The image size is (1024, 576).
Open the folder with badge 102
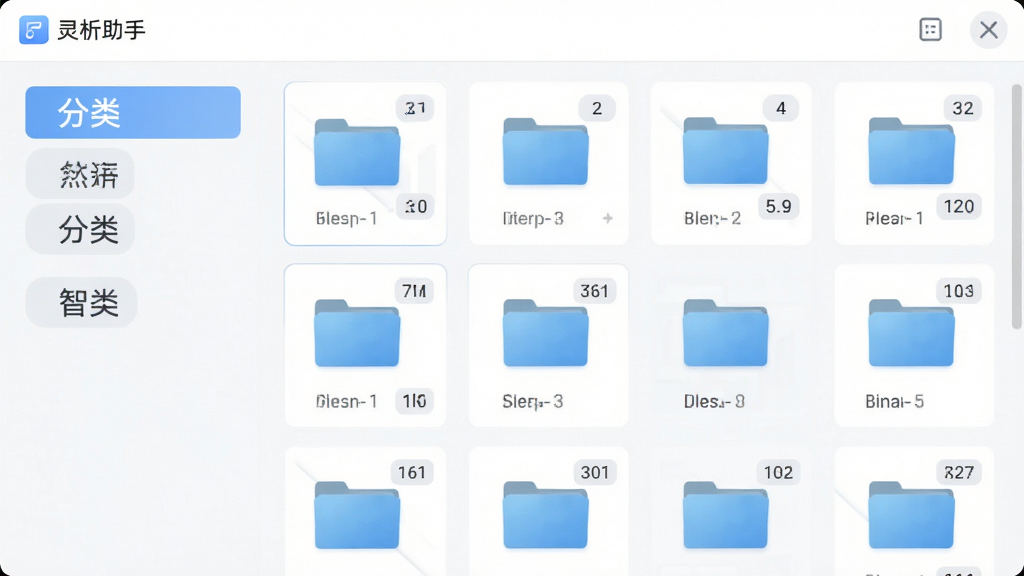point(731,511)
